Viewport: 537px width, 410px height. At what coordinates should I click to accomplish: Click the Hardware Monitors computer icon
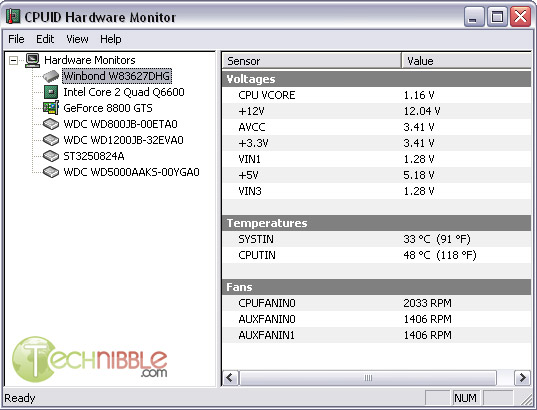[32, 60]
